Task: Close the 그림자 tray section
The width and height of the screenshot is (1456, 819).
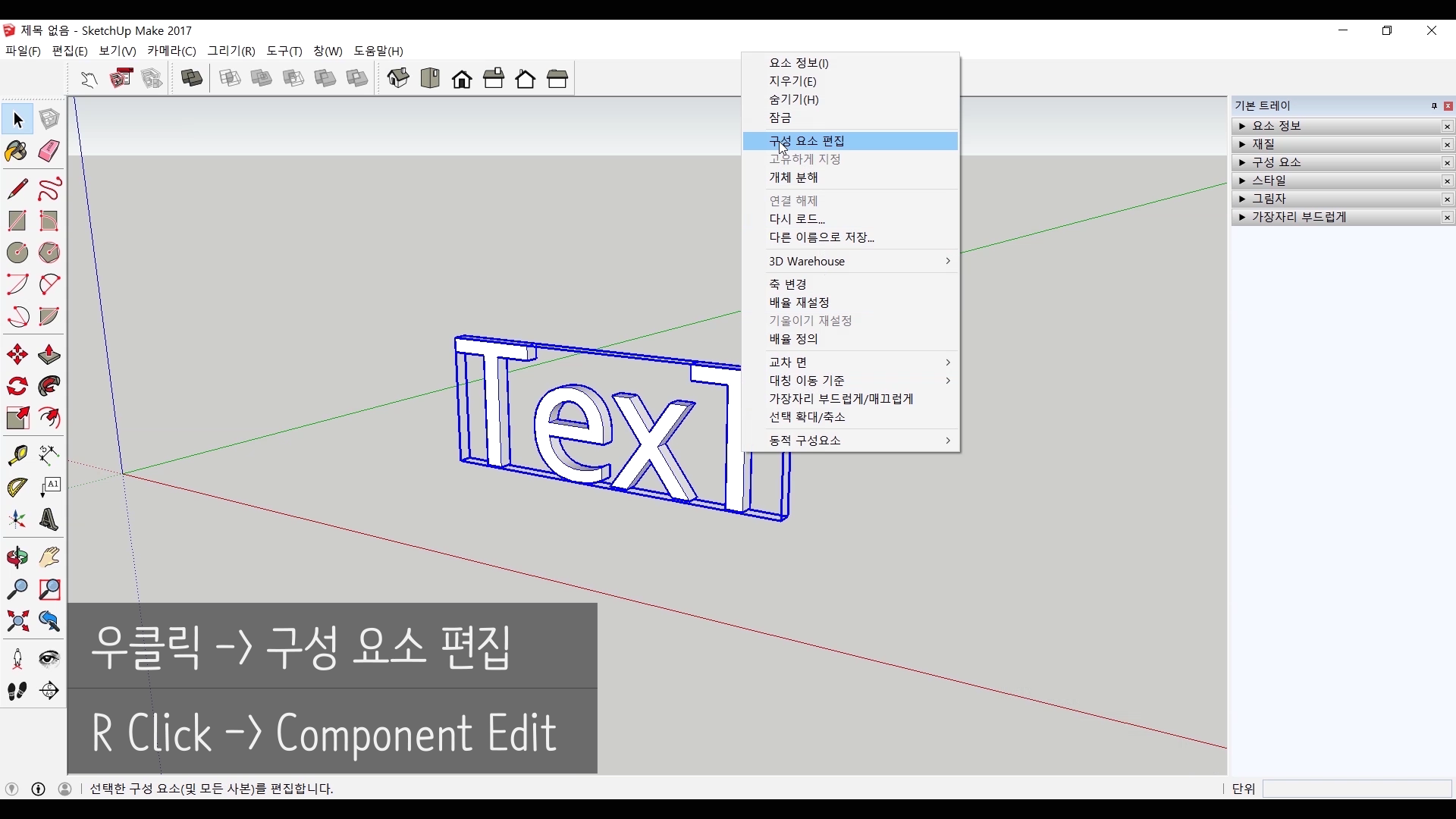Action: [1447, 199]
